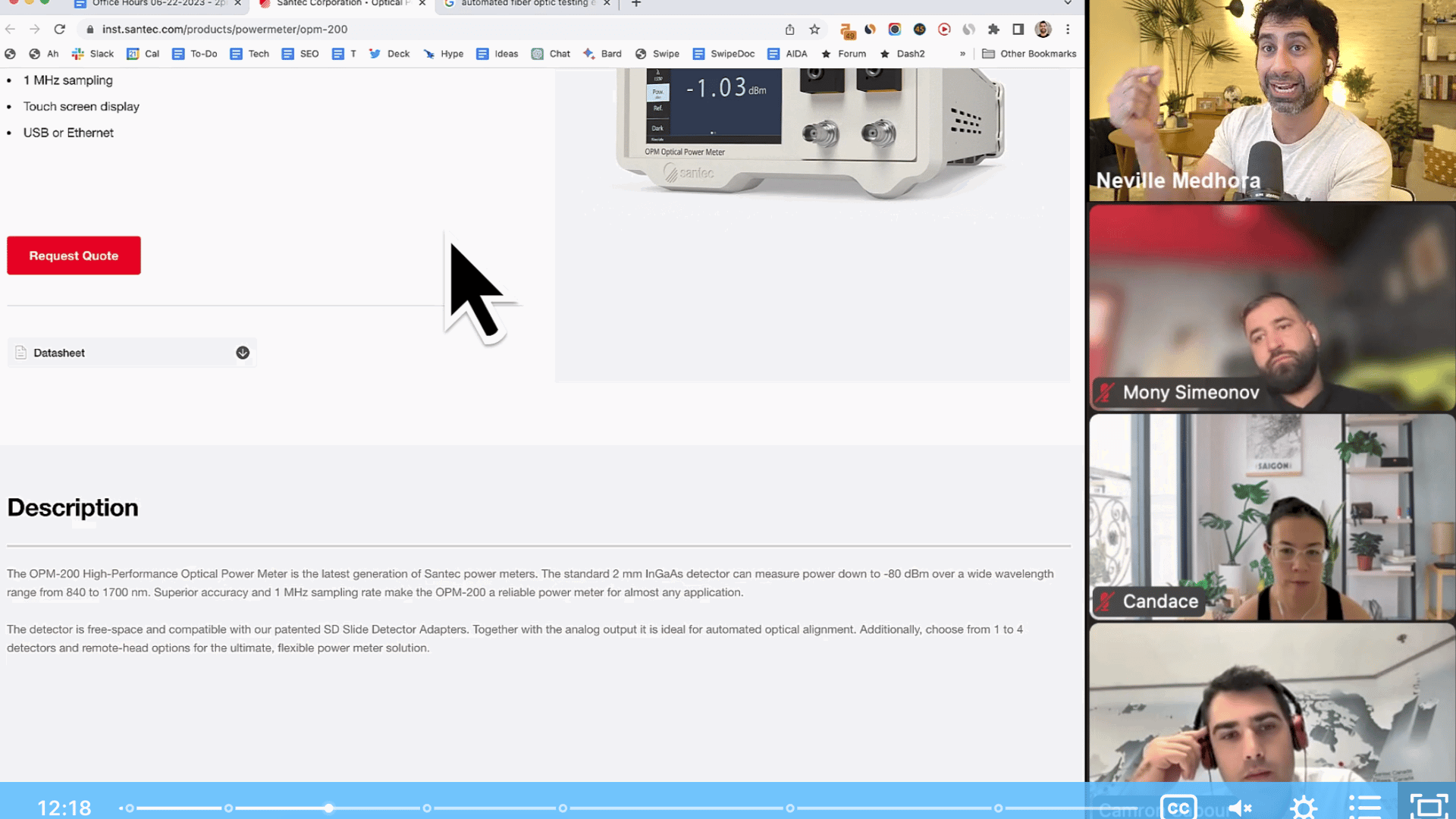Open the Swipe bookmark
The width and height of the screenshot is (1456, 819).
pos(657,54)
